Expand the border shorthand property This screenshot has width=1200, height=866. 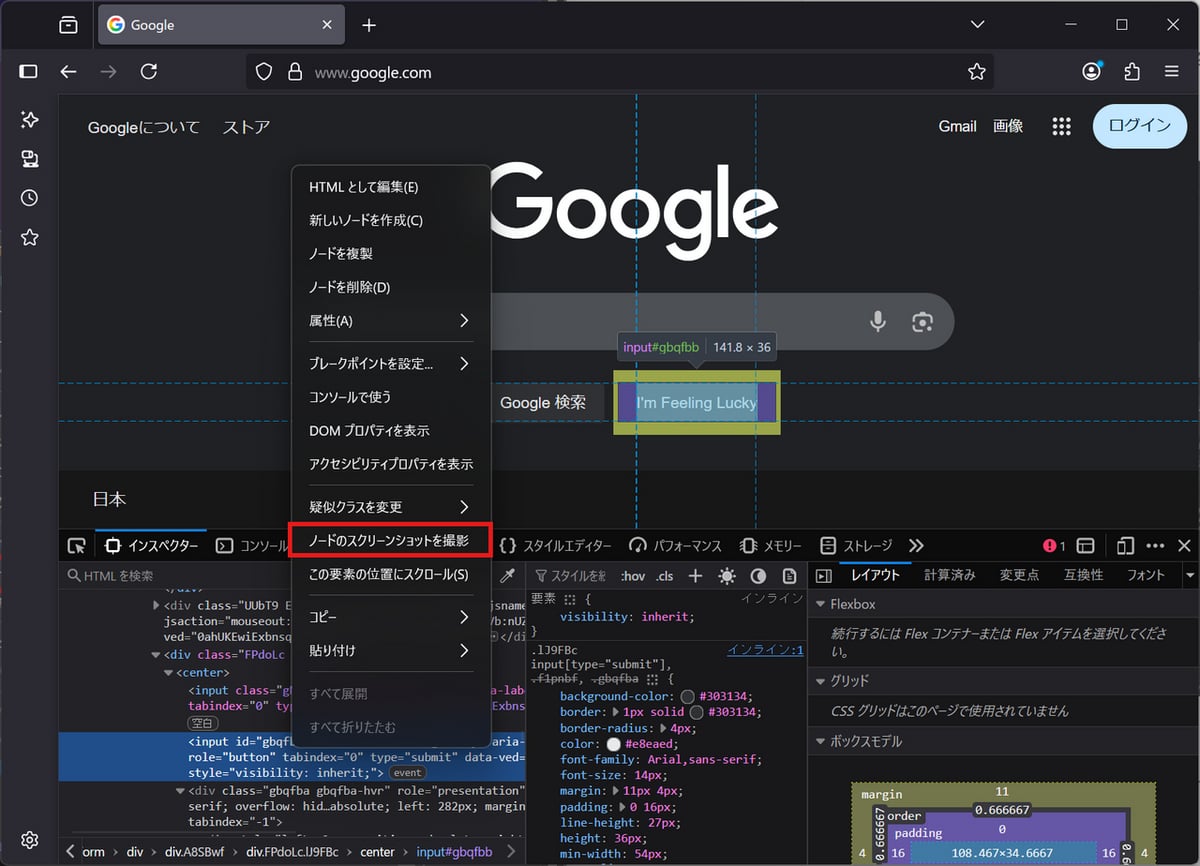click(x=616, y=712)
